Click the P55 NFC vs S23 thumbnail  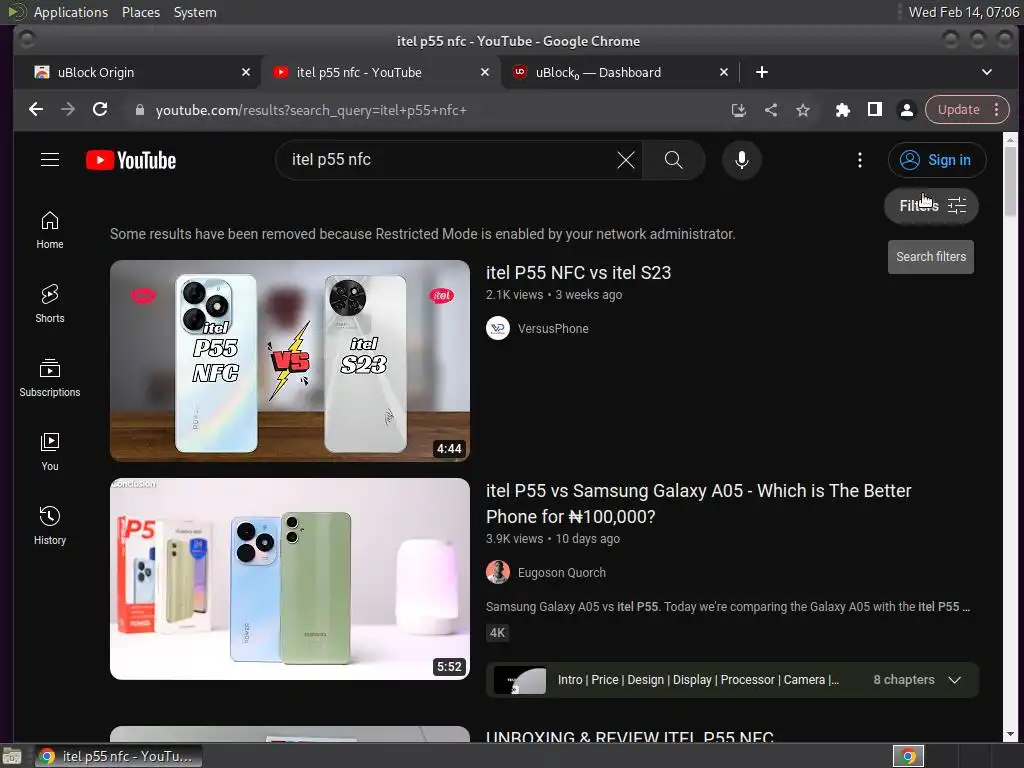(x=290, y=360)
